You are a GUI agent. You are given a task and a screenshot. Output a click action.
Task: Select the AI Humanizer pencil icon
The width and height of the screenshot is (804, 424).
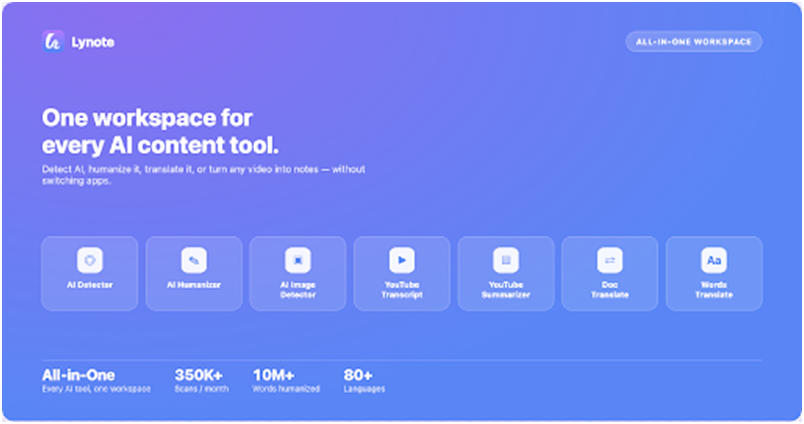pyautogui.click(x=194, y=260)
